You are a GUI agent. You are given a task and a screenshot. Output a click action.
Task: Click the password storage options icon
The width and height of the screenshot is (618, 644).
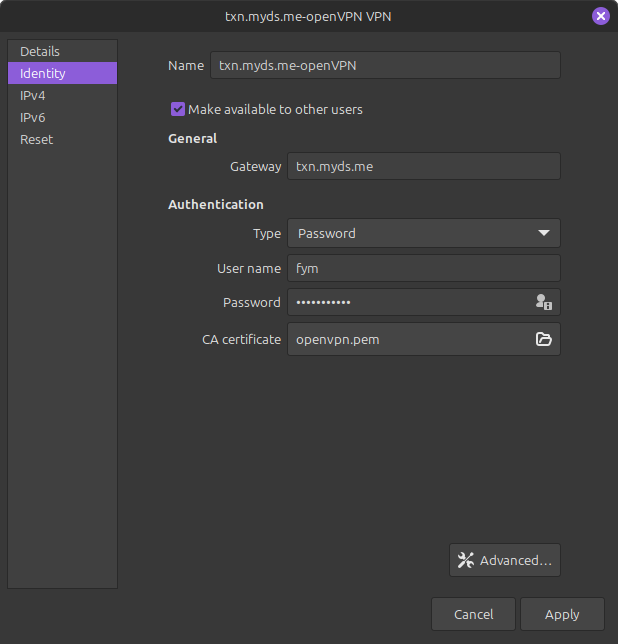click(543, 302)
